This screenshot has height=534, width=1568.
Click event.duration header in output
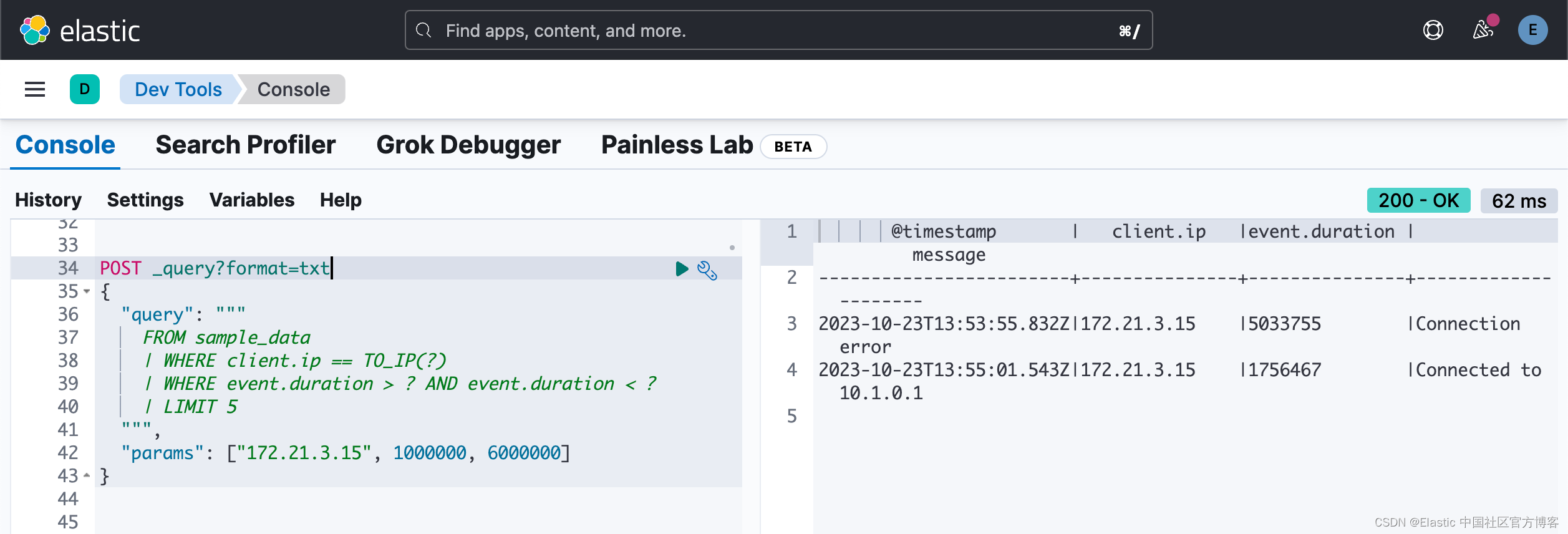coord(1322,231)
